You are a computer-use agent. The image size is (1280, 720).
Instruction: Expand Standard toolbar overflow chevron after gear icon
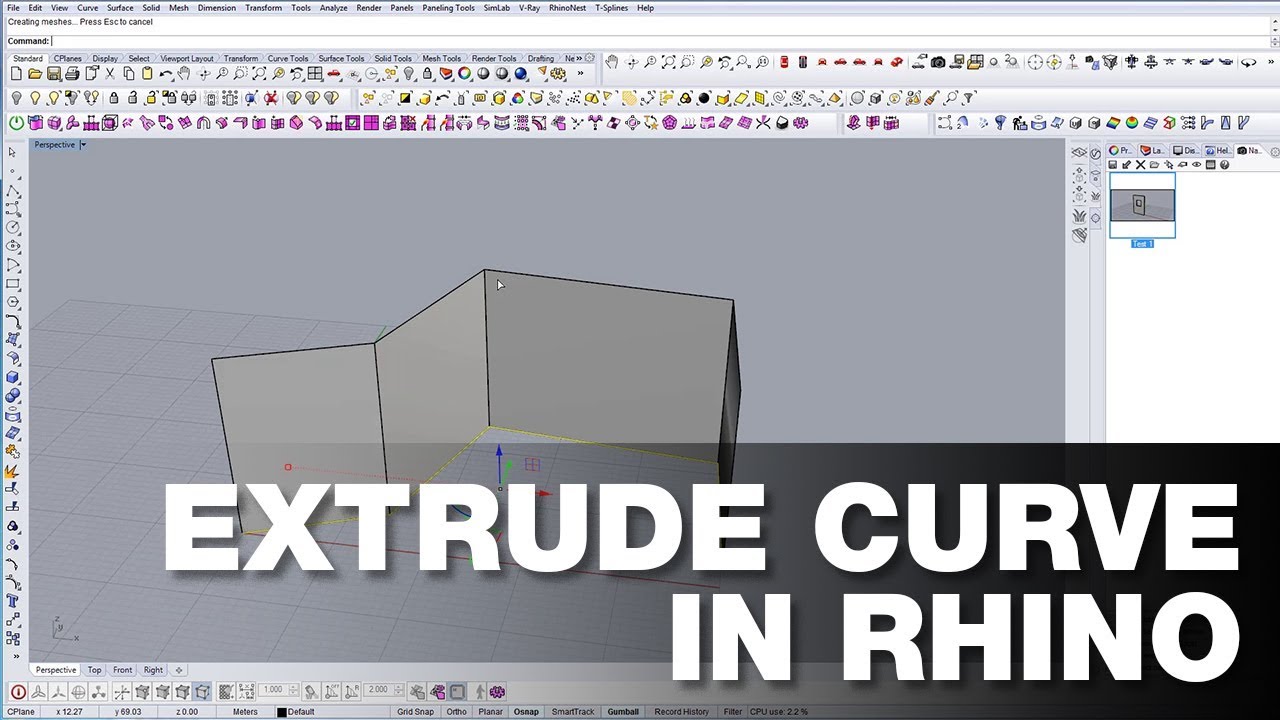click(x=580, y=73)
